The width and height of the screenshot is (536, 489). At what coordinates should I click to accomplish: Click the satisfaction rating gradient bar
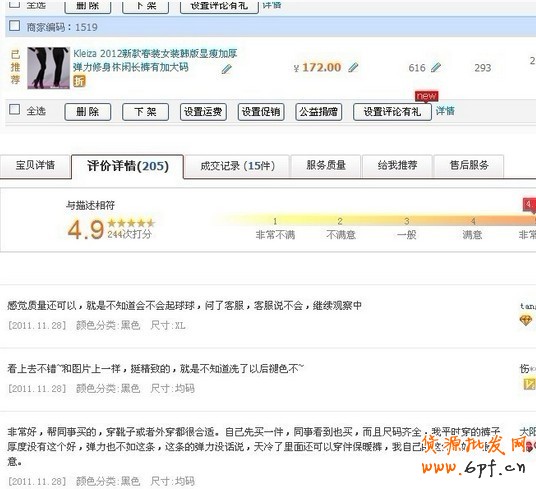tap(374, 219)
